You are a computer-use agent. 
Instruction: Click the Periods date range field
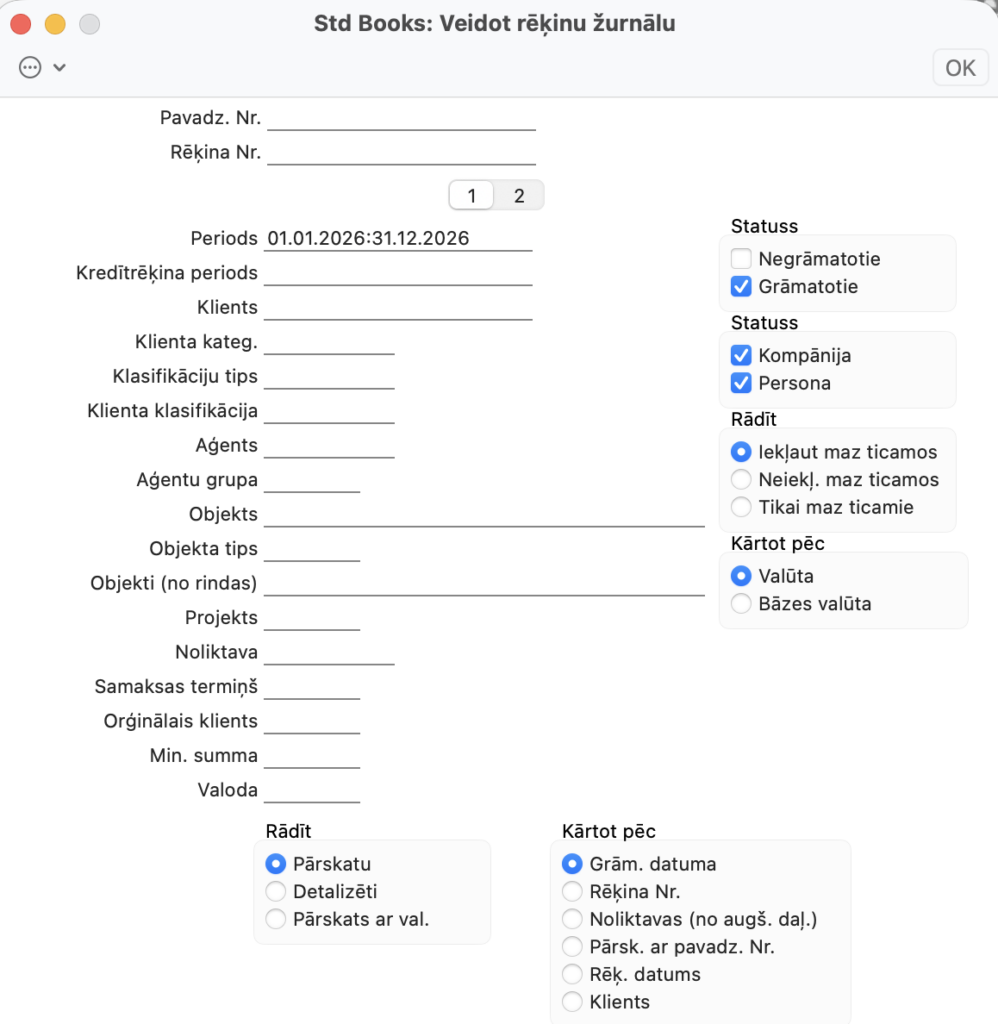pyautogui.click(x=398, y=238)
